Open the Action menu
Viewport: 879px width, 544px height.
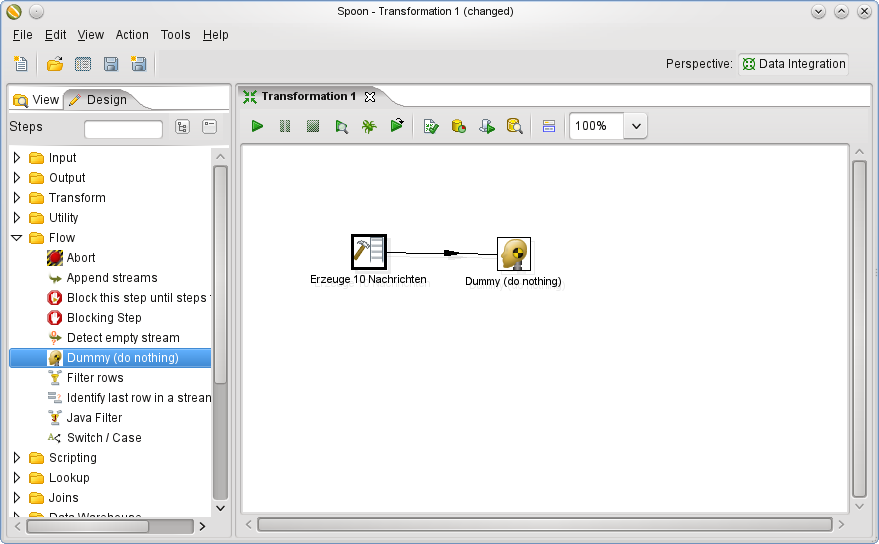click(x=132, y=35)
